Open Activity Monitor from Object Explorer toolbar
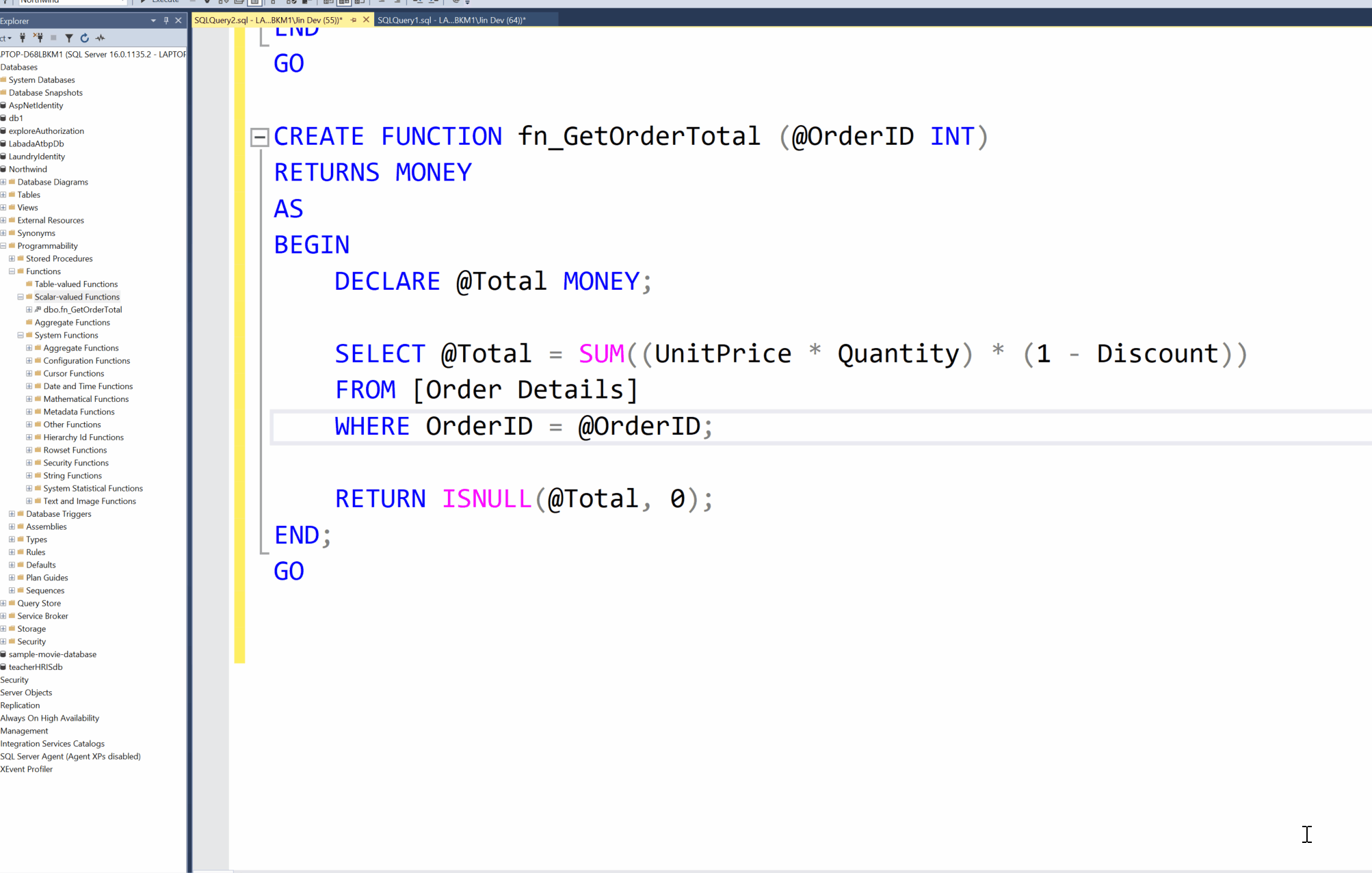Screen dimensions: 1372x873 [x=101, y=38]
